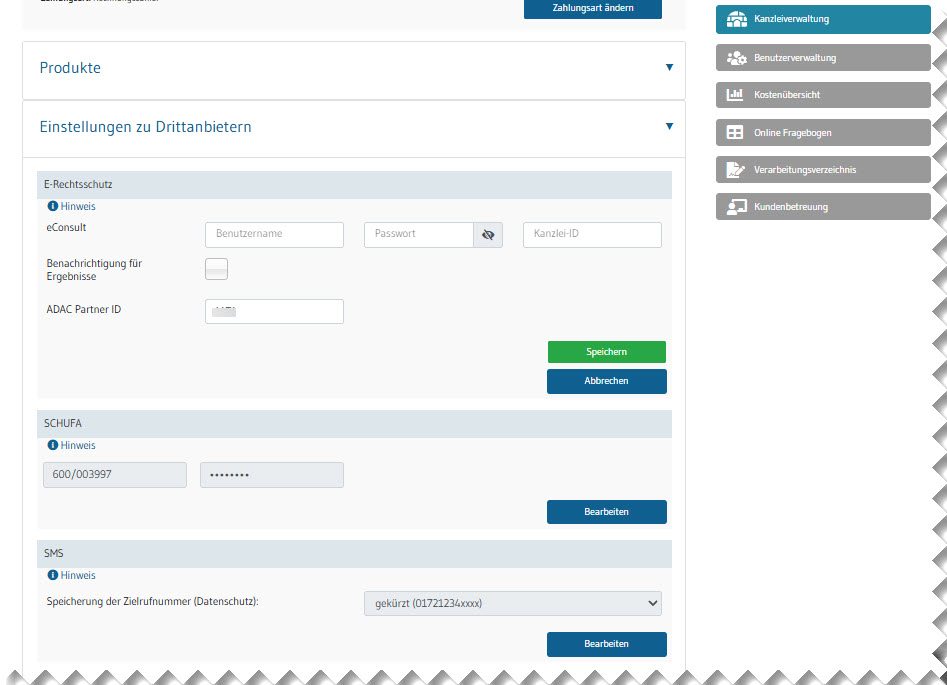
Task: Click the Benutzerverwaltung users icon
Action: point(736,58)
